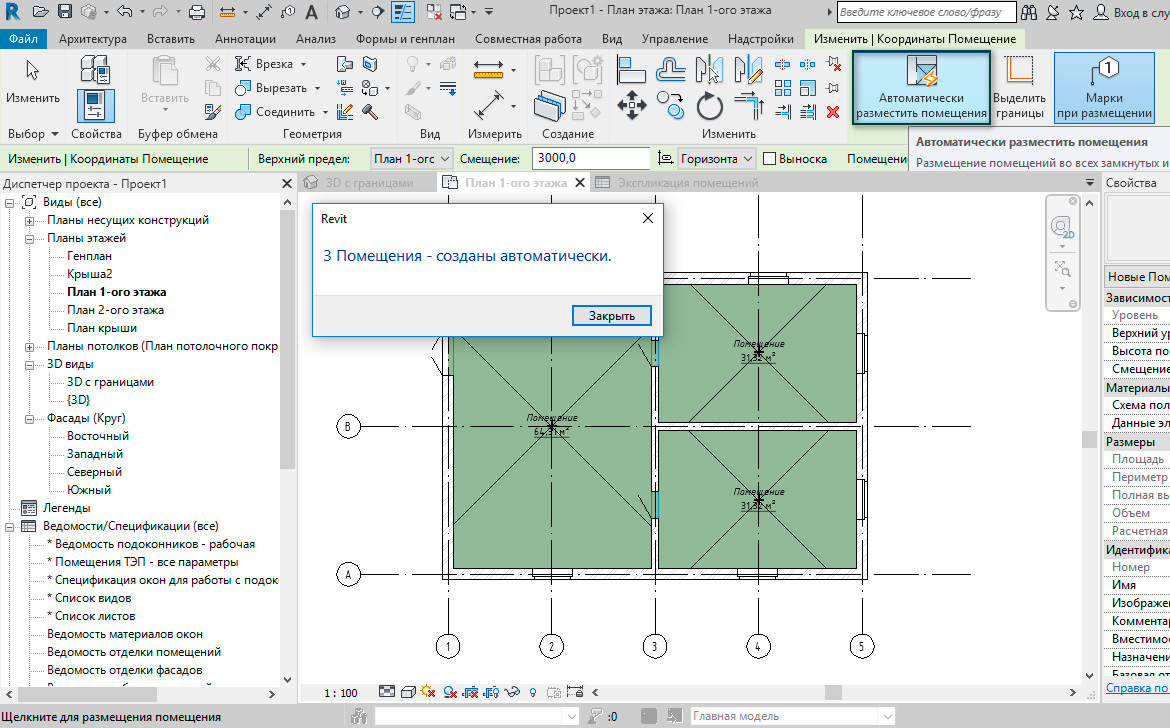Click the Rotate tool in Modify panel

coord(709,105)
